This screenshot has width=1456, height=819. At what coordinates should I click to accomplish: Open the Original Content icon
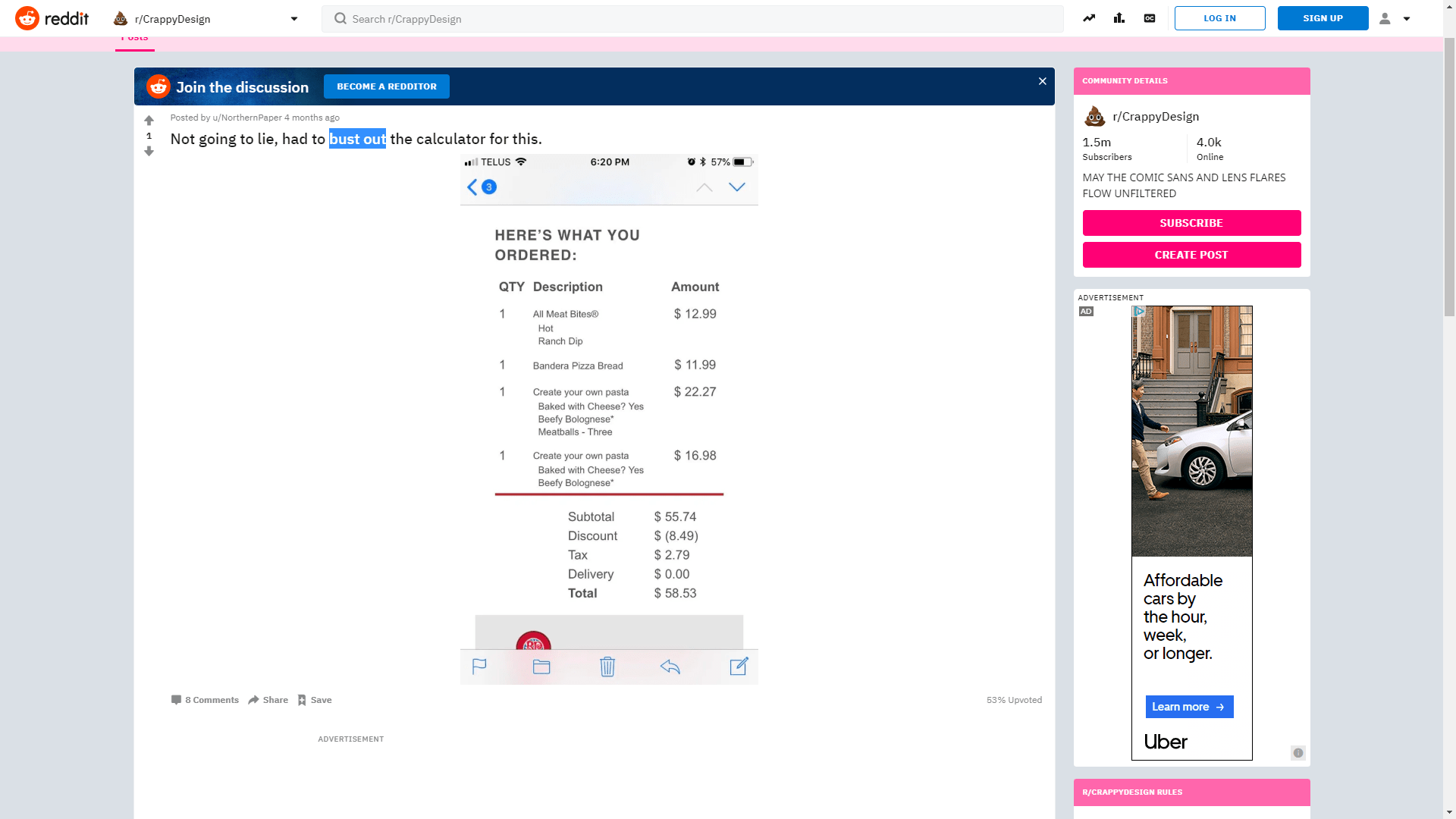1150,18
